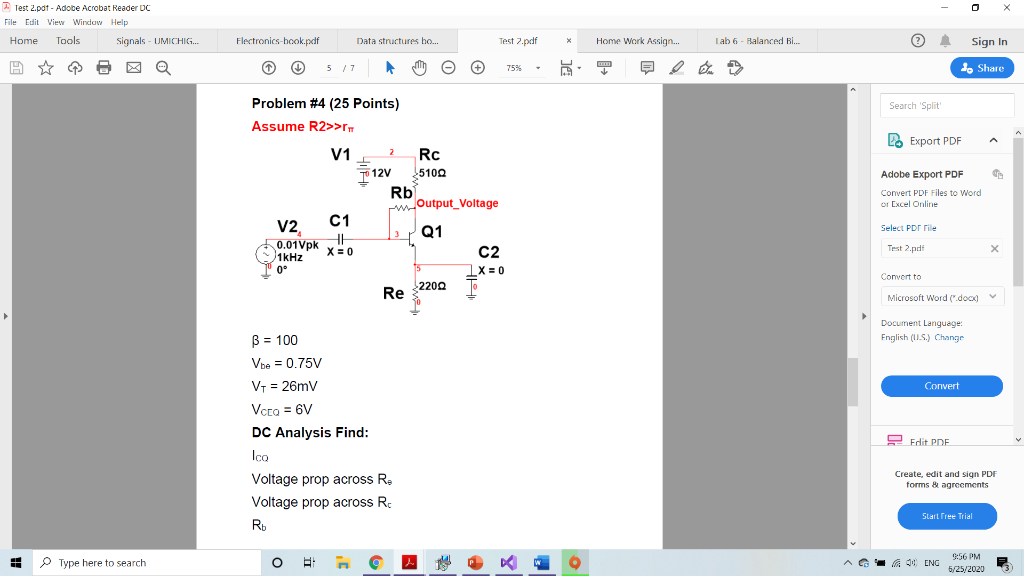Open the Add Comment speech bubble tool
The image size is (1024, 576).
point(646,67)
